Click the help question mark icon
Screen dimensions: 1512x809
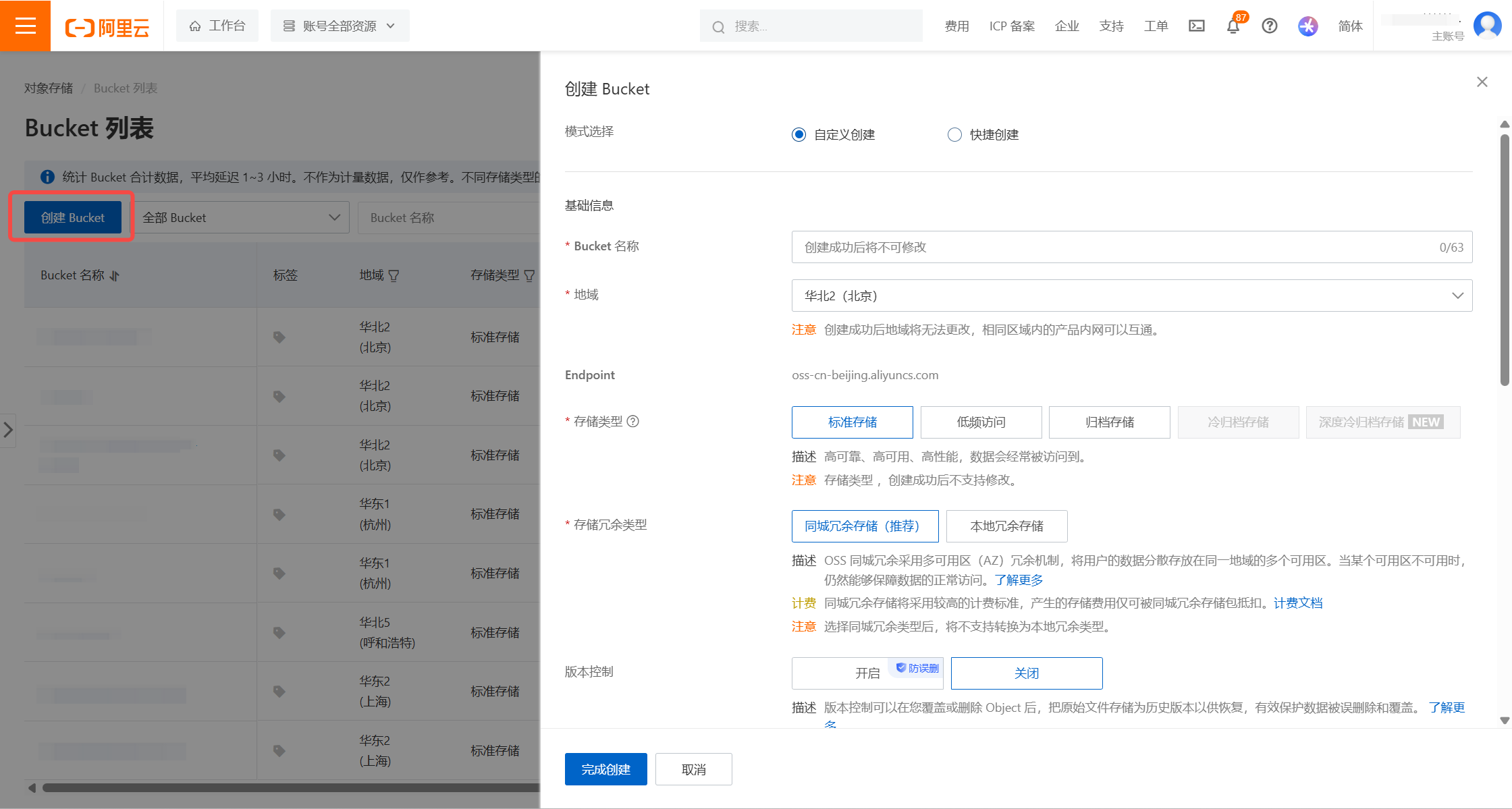point(1269,26)
